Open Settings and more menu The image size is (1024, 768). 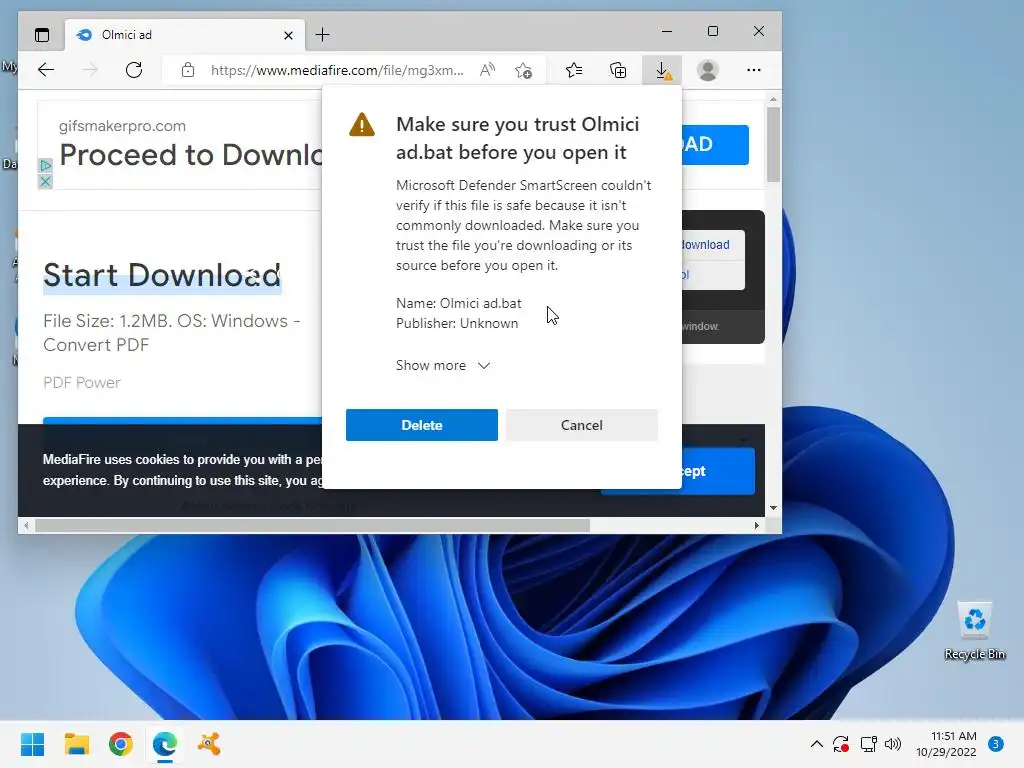click(x=754, y=70)
